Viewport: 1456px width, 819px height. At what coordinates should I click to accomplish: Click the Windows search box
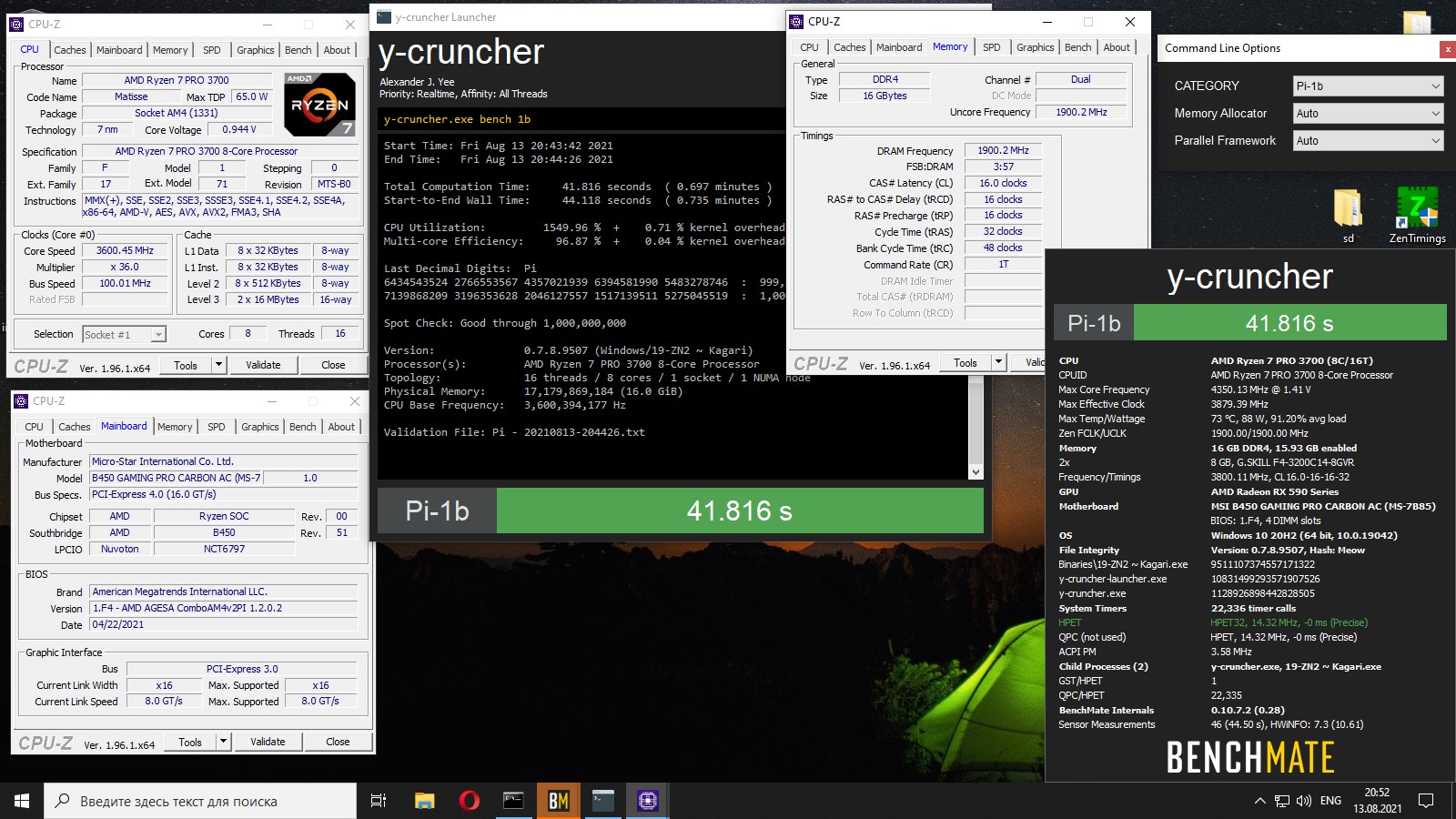click(x=200, y=801)
